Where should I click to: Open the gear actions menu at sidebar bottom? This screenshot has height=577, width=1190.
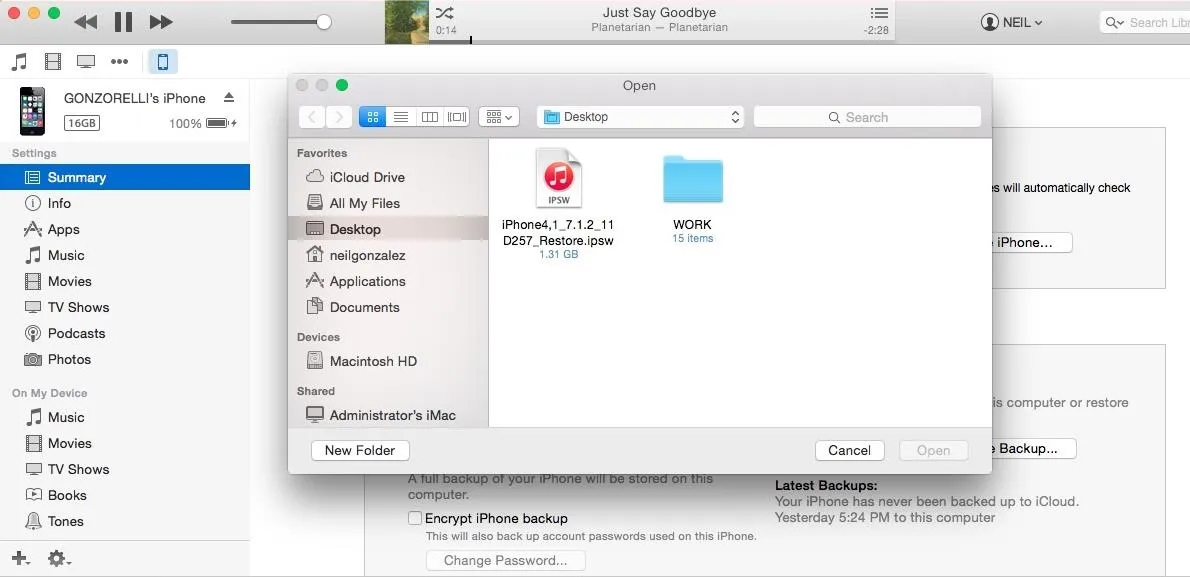click(x=59, y=559)
